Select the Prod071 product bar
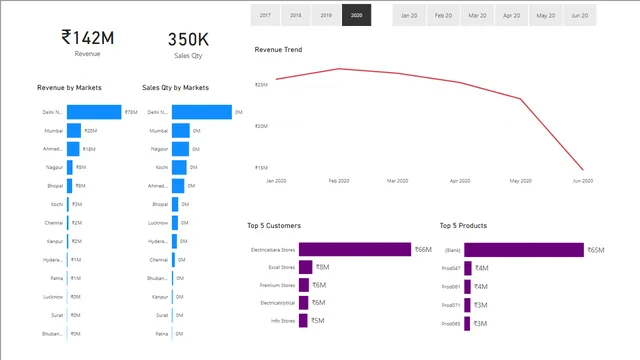Viewport: 640px width, 360px height. (x=467, y=305)
